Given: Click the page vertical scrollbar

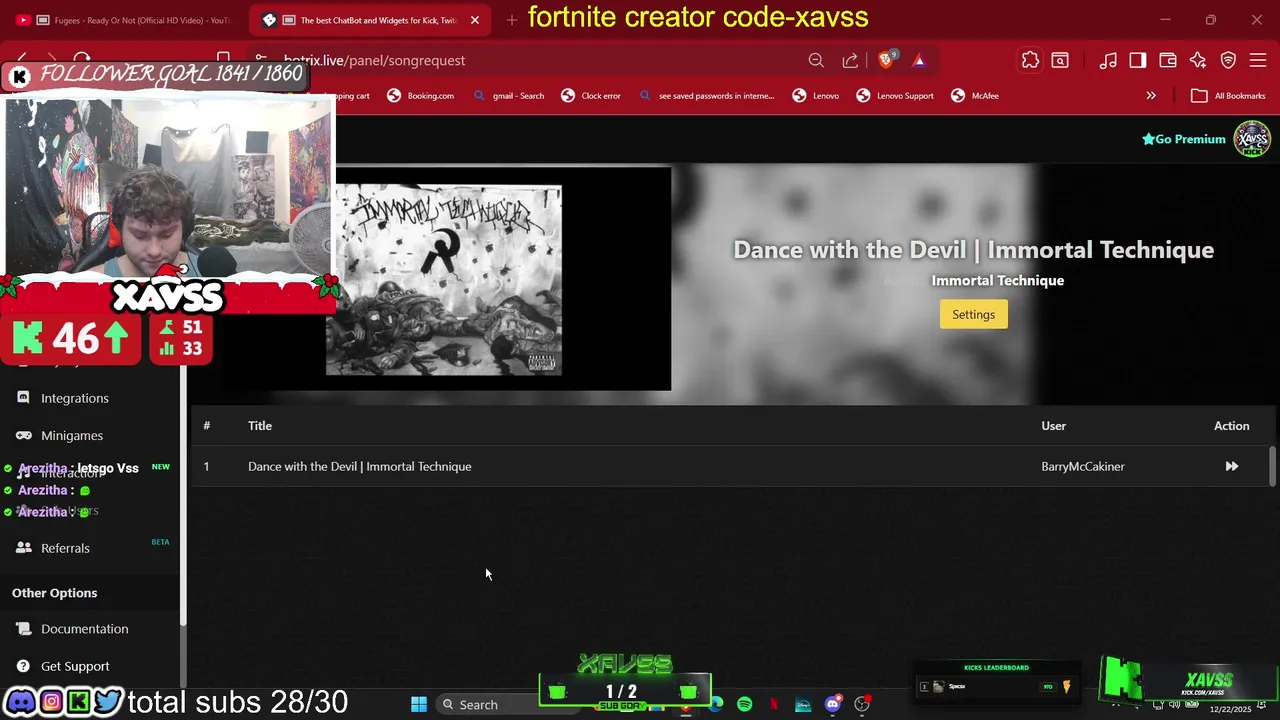Looking at the screenshot, I should 1272,467.
